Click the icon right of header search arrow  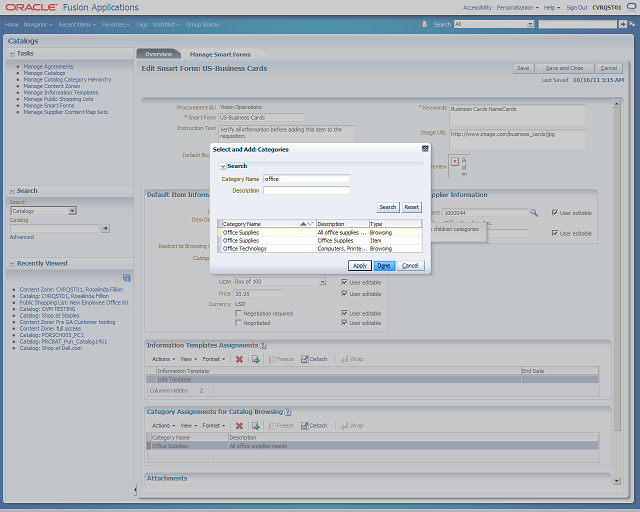[x=632, y=24]
